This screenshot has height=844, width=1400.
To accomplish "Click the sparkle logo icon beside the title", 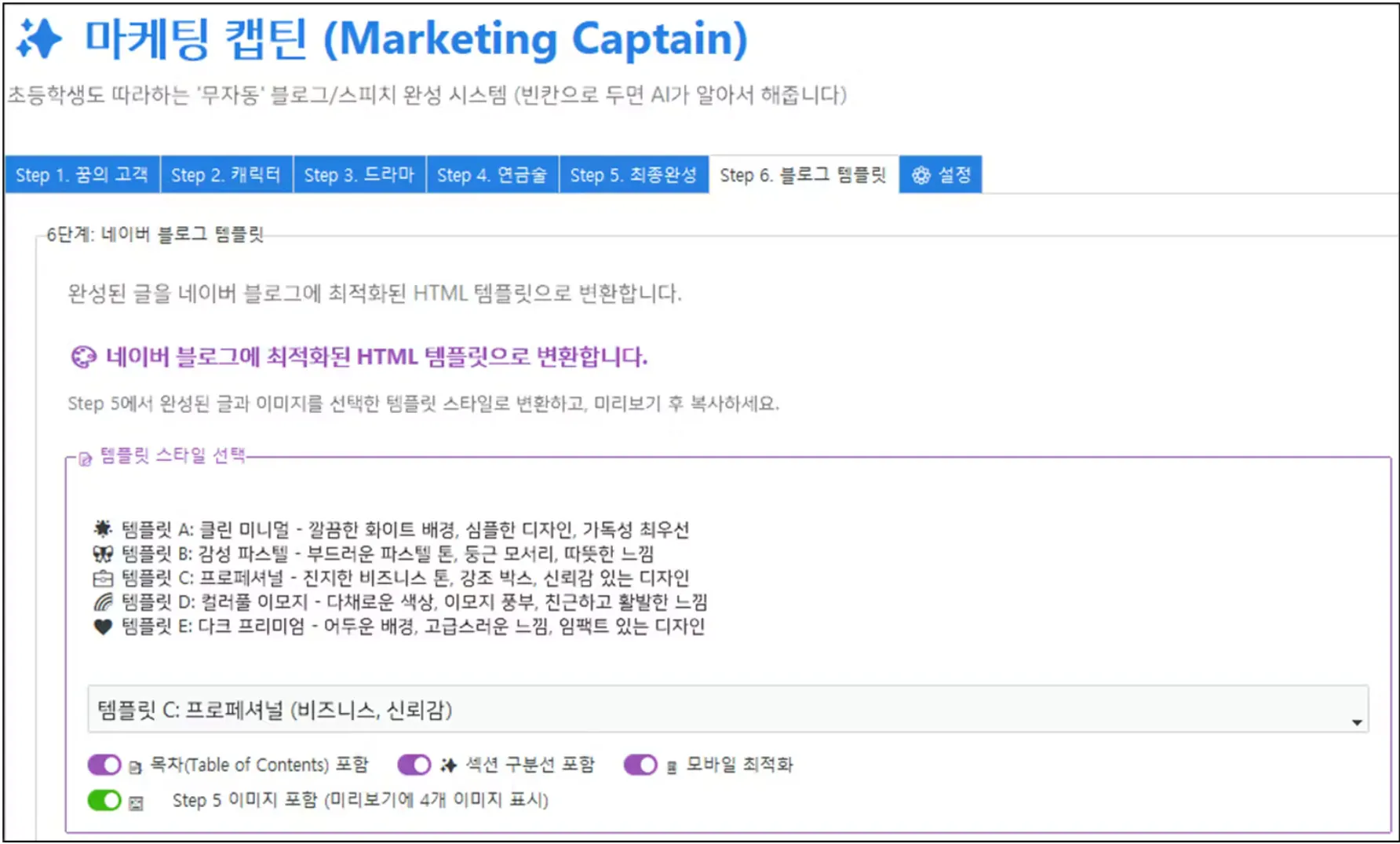I will tap(41, 38).
